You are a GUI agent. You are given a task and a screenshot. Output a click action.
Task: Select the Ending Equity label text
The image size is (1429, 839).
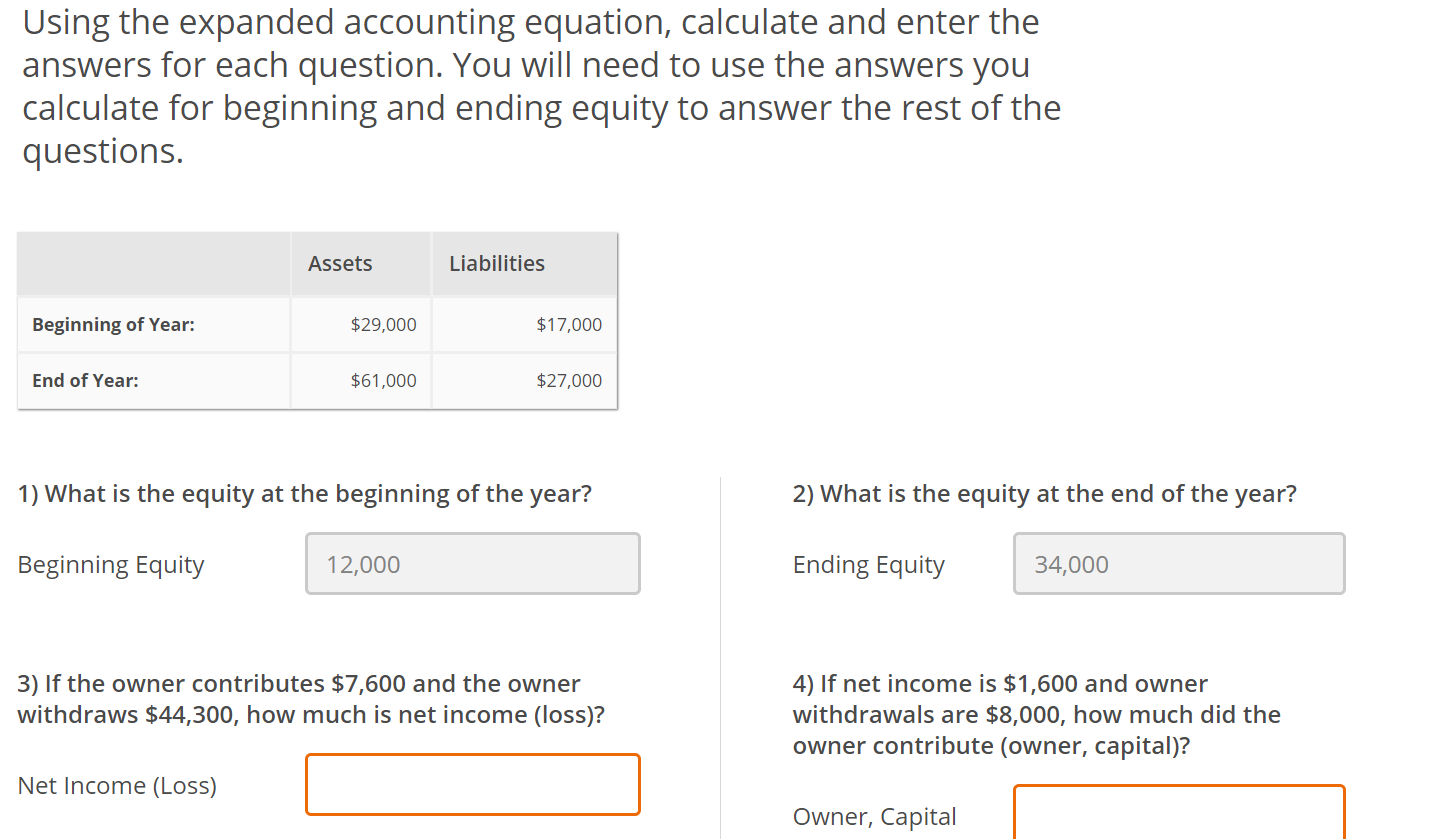[868, 564]
